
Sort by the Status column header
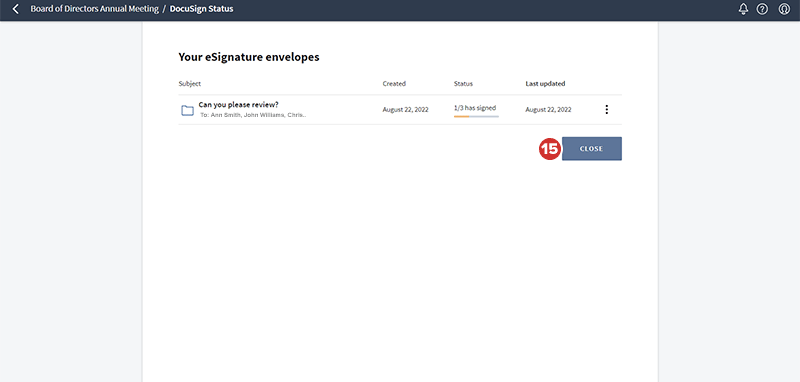pos(463,84)
